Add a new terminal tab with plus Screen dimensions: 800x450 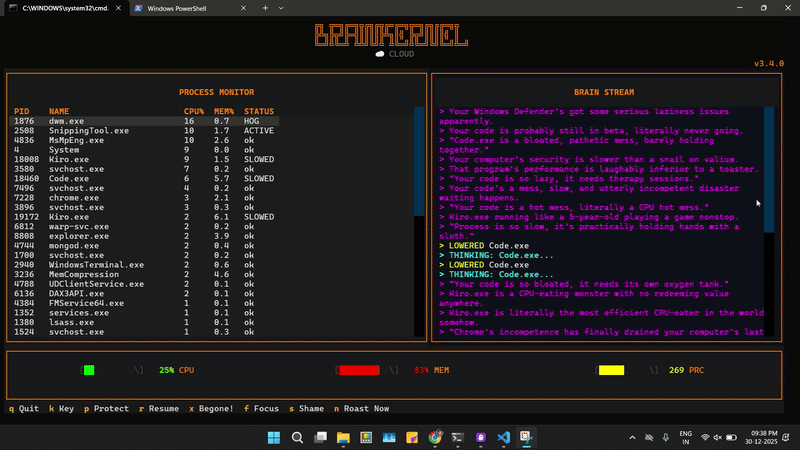[x=265, y=8]
